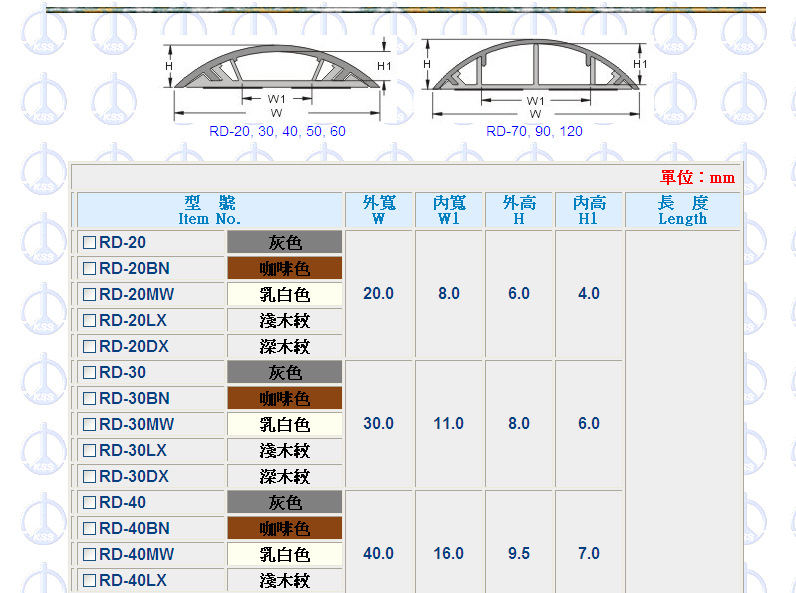Click the RD-70, 90, 120 profile diagram

coord(534,79)
